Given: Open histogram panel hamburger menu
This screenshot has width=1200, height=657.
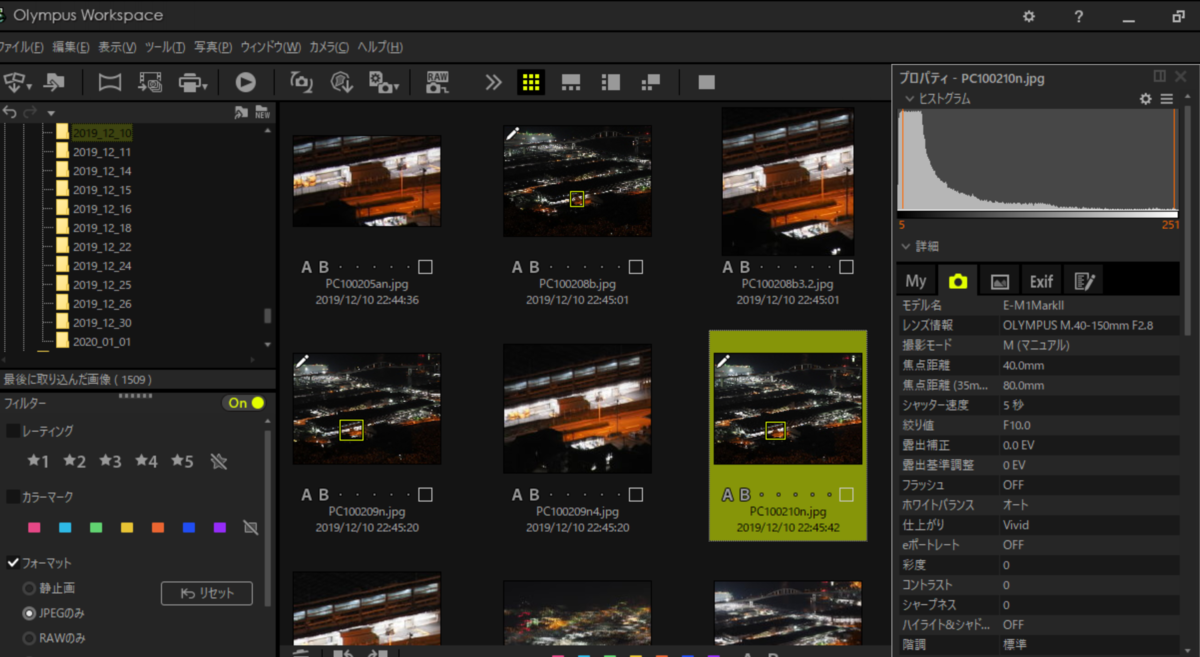Looking at the screenshot, I should click(x=1167, y=99).
